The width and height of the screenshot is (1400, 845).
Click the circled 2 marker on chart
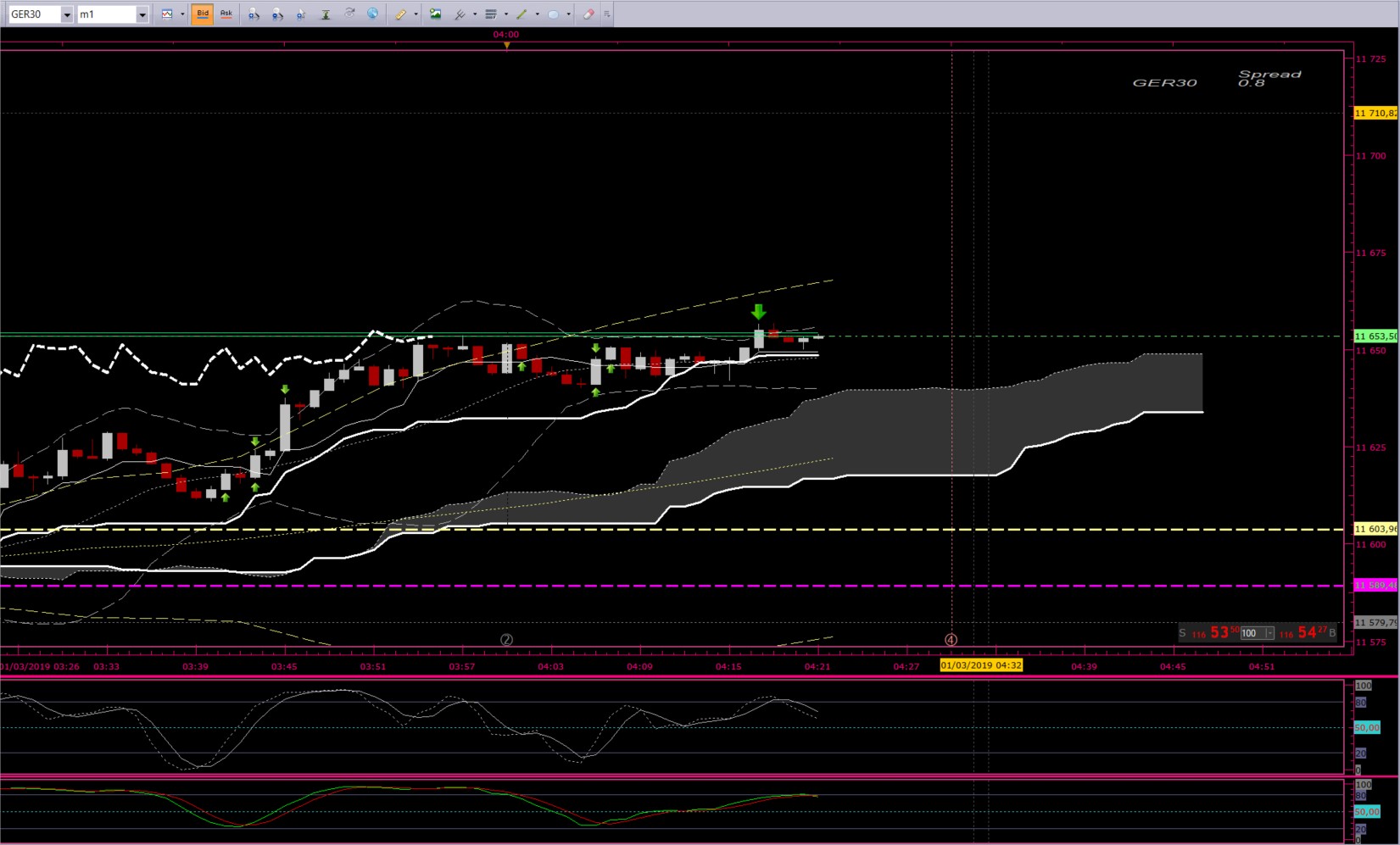[x=507, y=640]
